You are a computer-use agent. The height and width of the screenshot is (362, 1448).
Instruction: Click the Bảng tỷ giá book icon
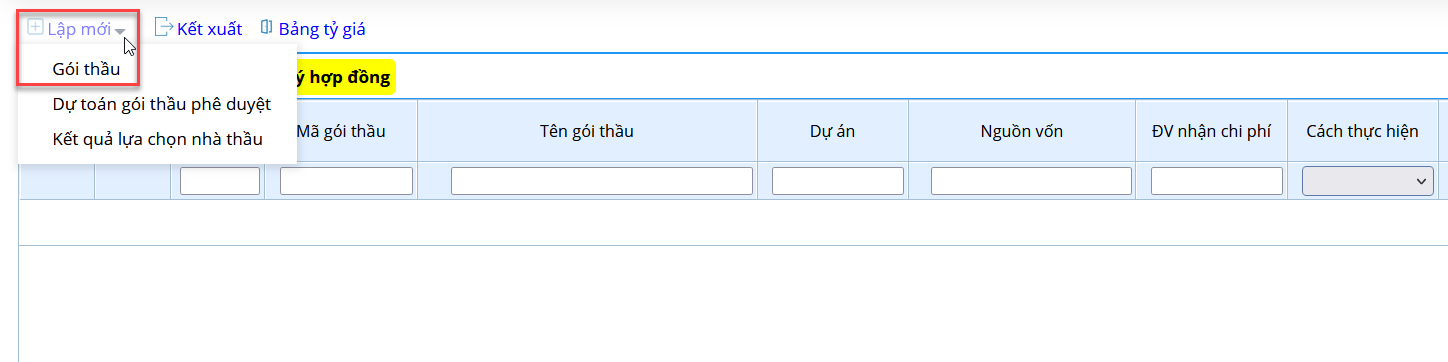[266, 28]
